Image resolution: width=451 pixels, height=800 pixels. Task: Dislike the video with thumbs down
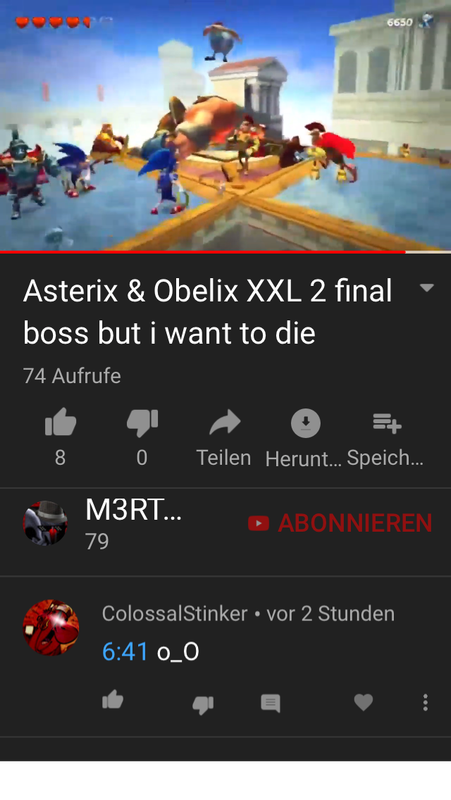coord(142,423)
